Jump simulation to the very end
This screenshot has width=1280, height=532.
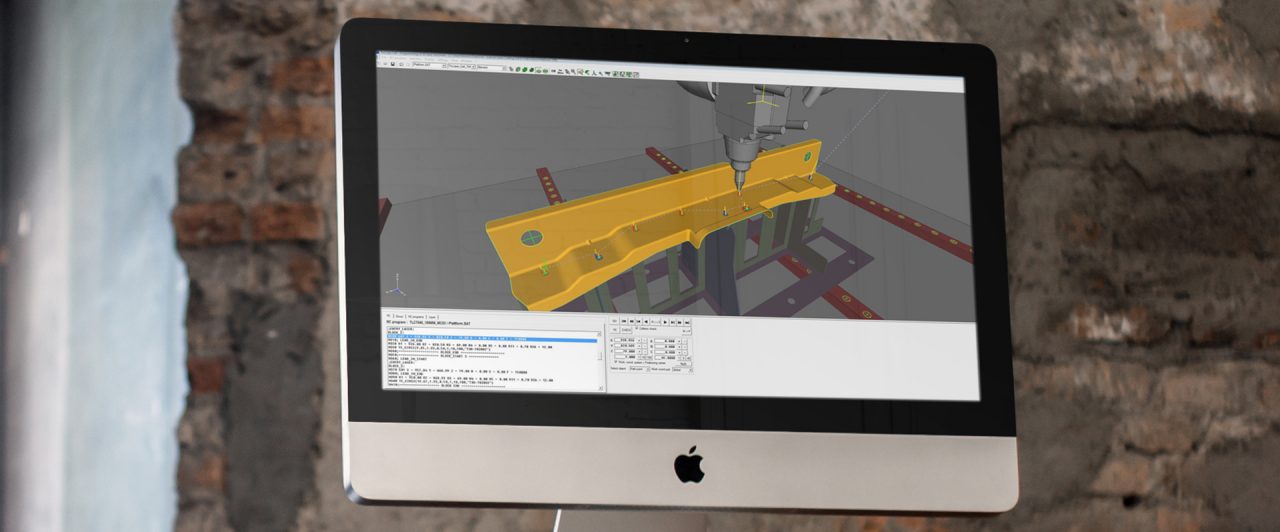point(687,322)
